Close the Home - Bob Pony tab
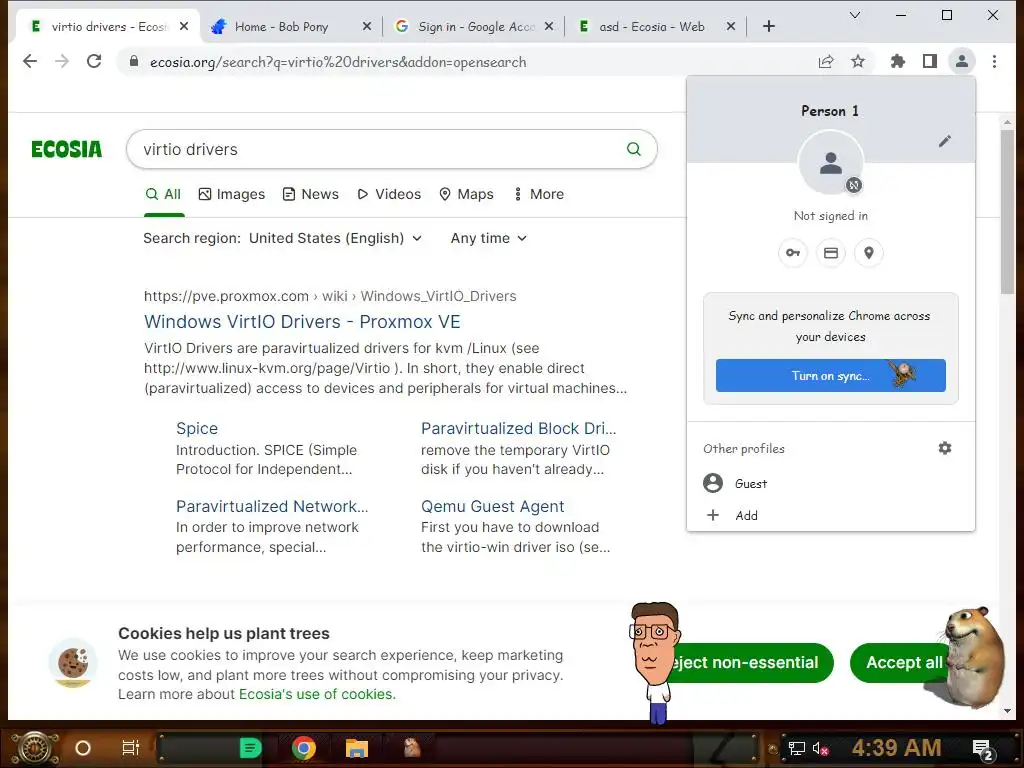1024x768 pixels. 367,26
